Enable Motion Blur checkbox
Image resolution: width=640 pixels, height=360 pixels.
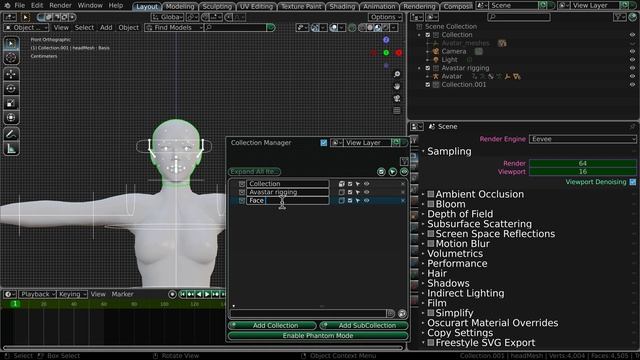(431, 244)
